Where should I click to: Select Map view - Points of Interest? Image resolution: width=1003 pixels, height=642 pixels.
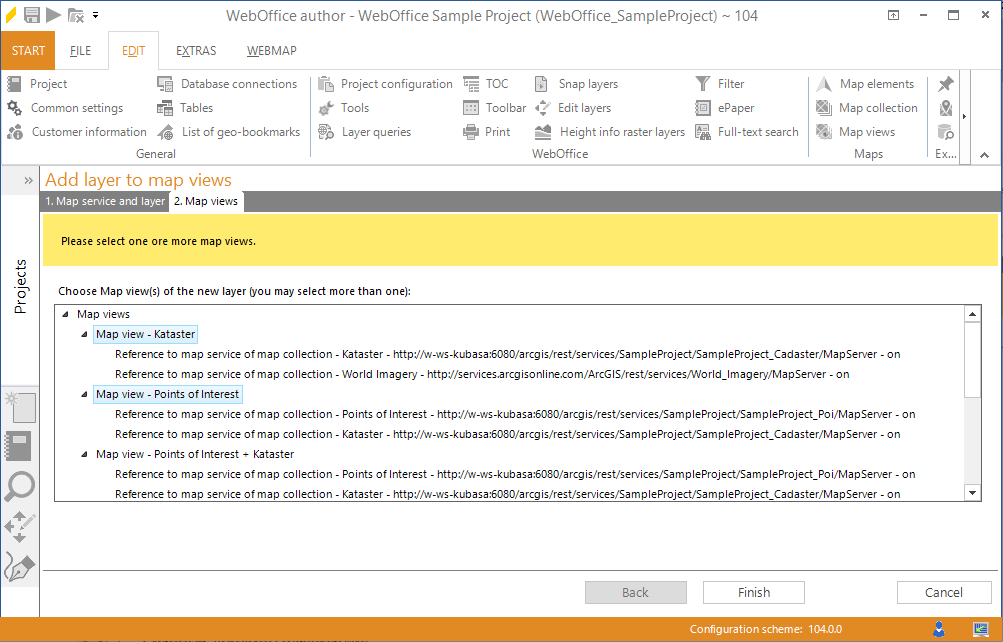[167, 394]
